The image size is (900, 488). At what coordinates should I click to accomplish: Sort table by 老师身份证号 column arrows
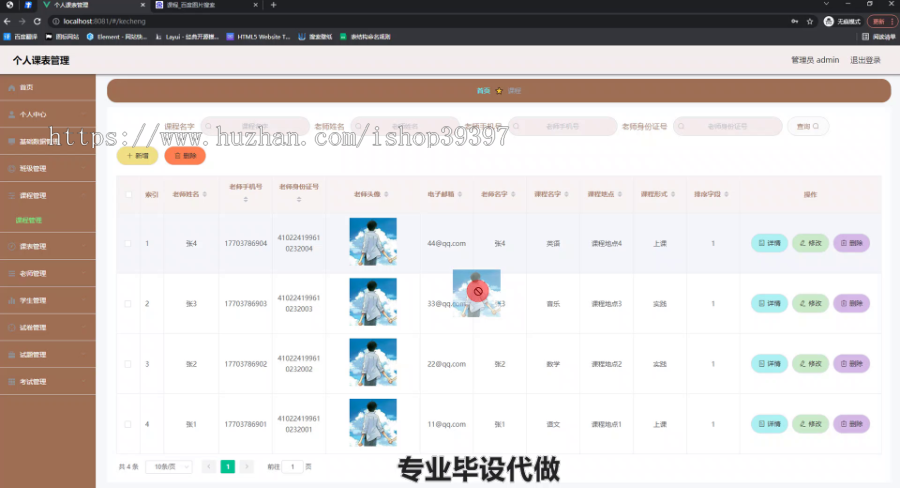point(299,199)
